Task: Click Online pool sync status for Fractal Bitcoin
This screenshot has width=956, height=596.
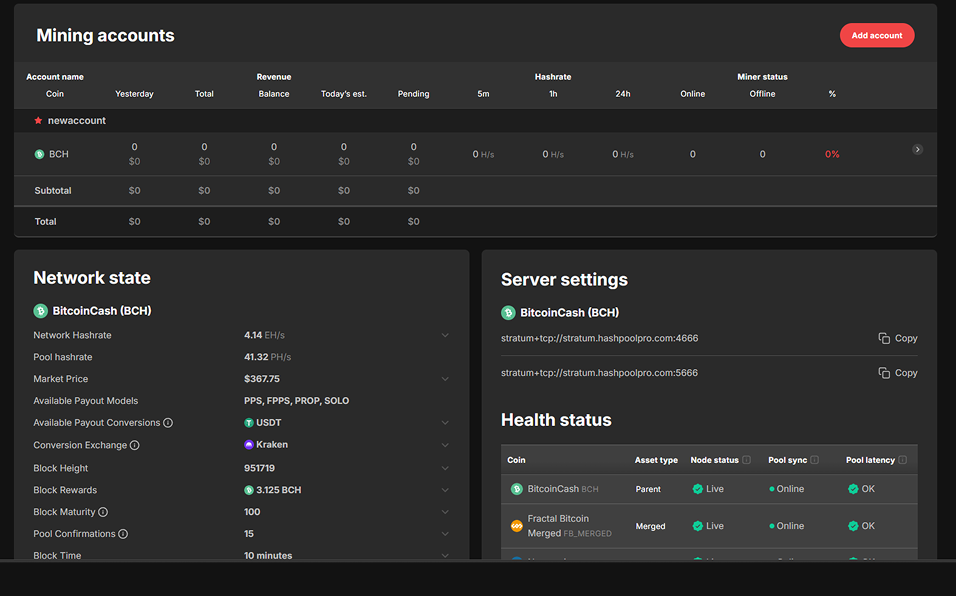Action: (787, 526)
